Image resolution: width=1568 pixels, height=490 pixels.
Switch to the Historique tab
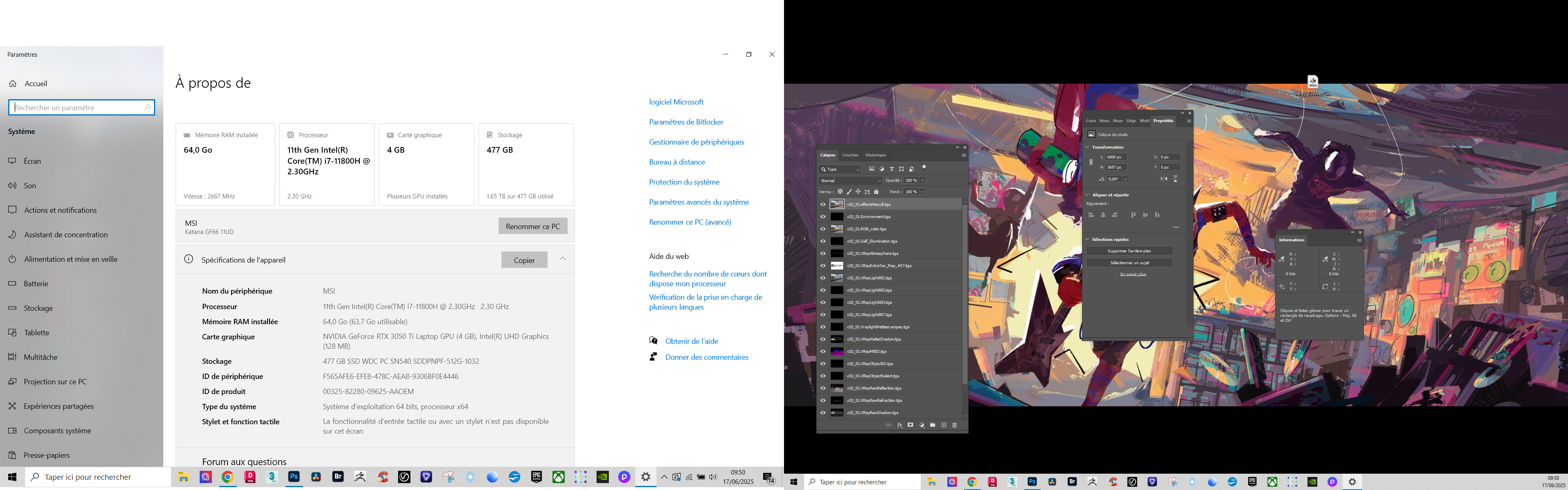tap(876, 155)
